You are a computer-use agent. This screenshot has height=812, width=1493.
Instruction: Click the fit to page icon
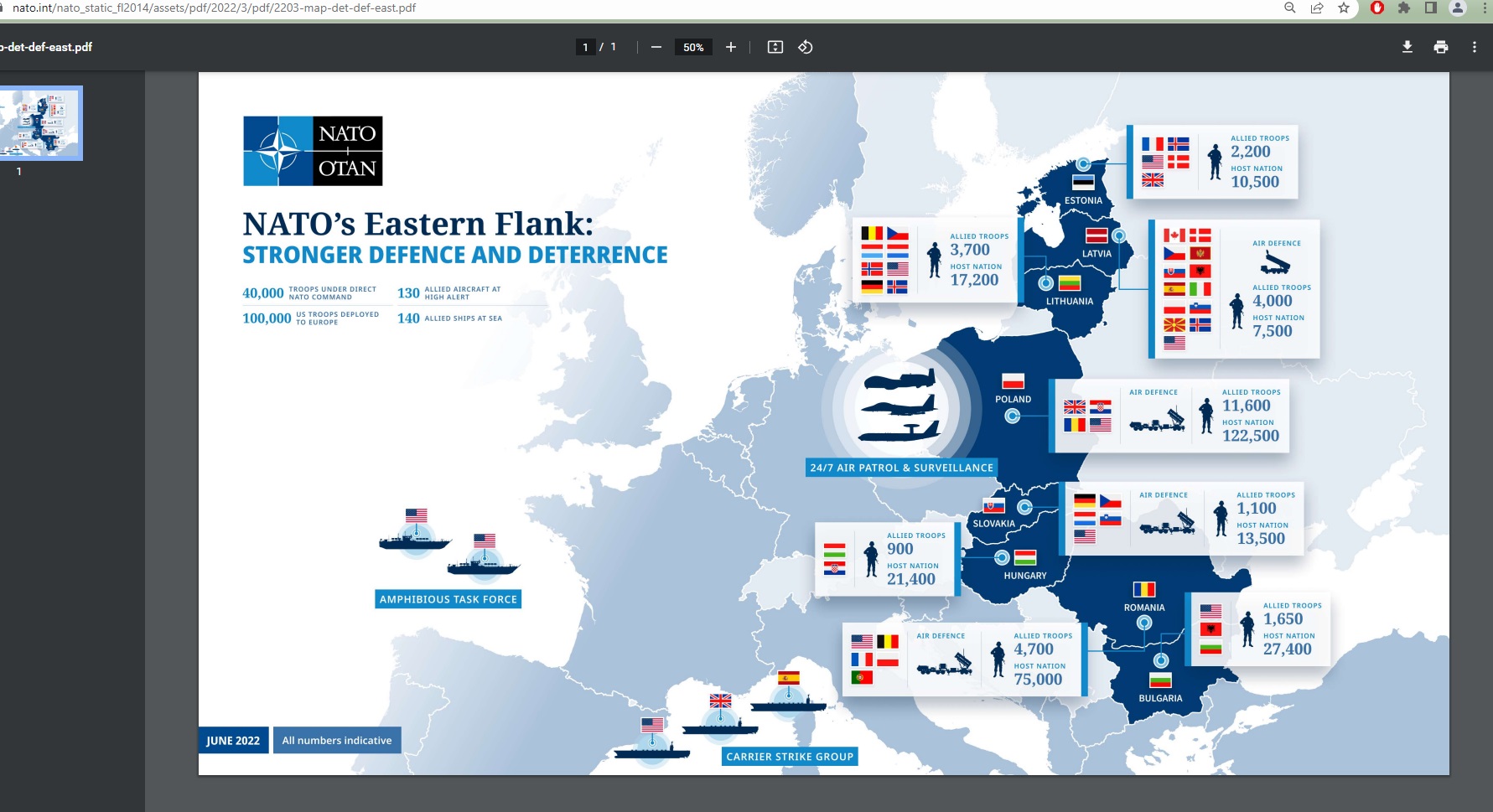pyautogui.click(x=775, y=47)
